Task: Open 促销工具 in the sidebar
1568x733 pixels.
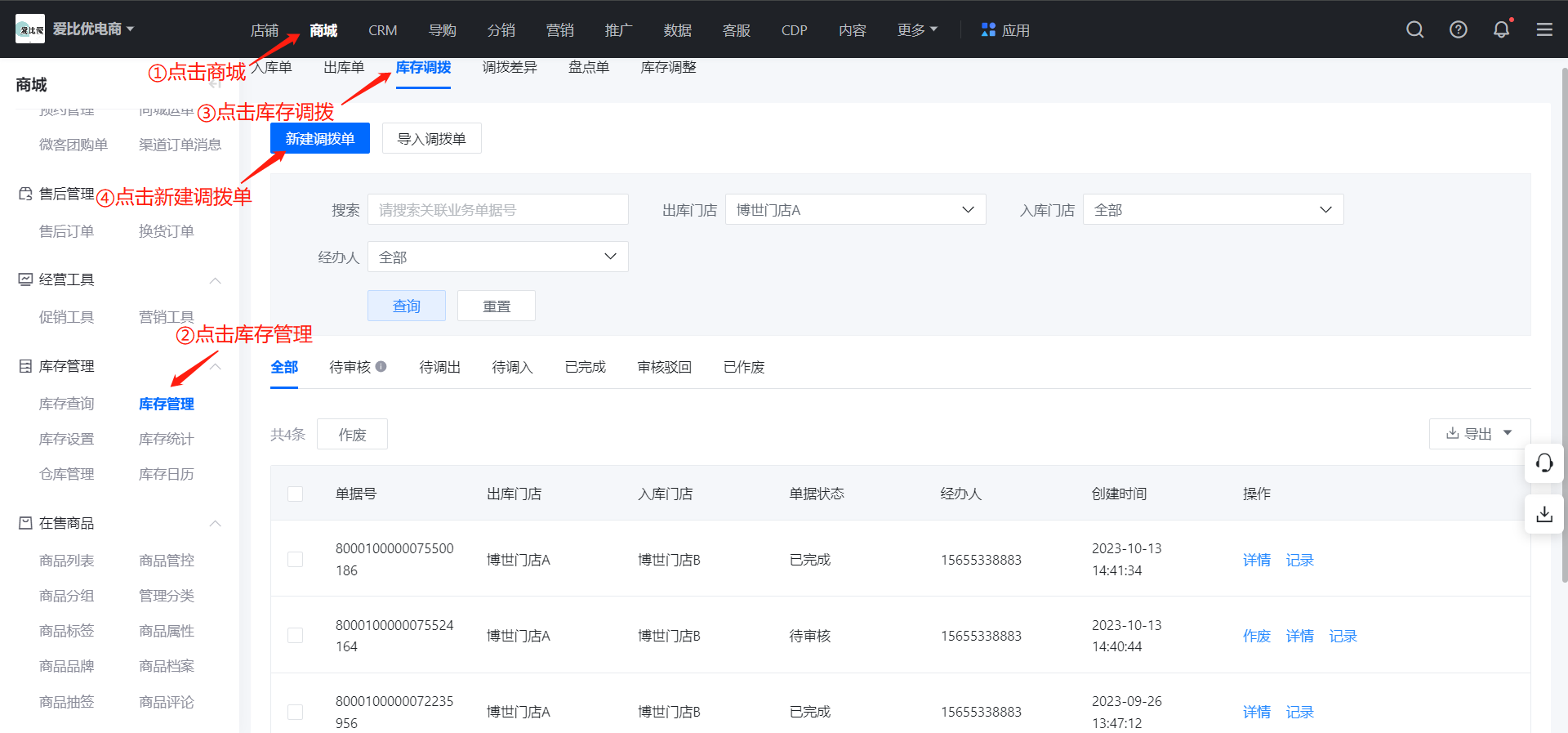Action: (x=67, y=317)
